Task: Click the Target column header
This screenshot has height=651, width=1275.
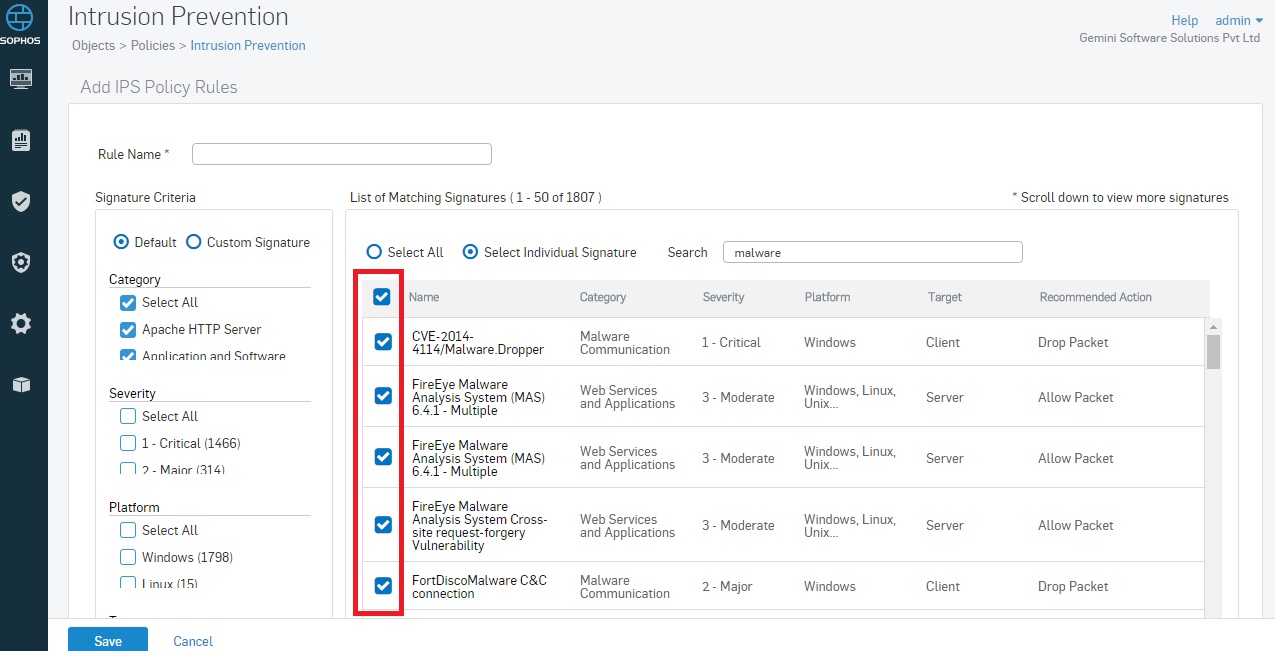Action: [944, 297]
